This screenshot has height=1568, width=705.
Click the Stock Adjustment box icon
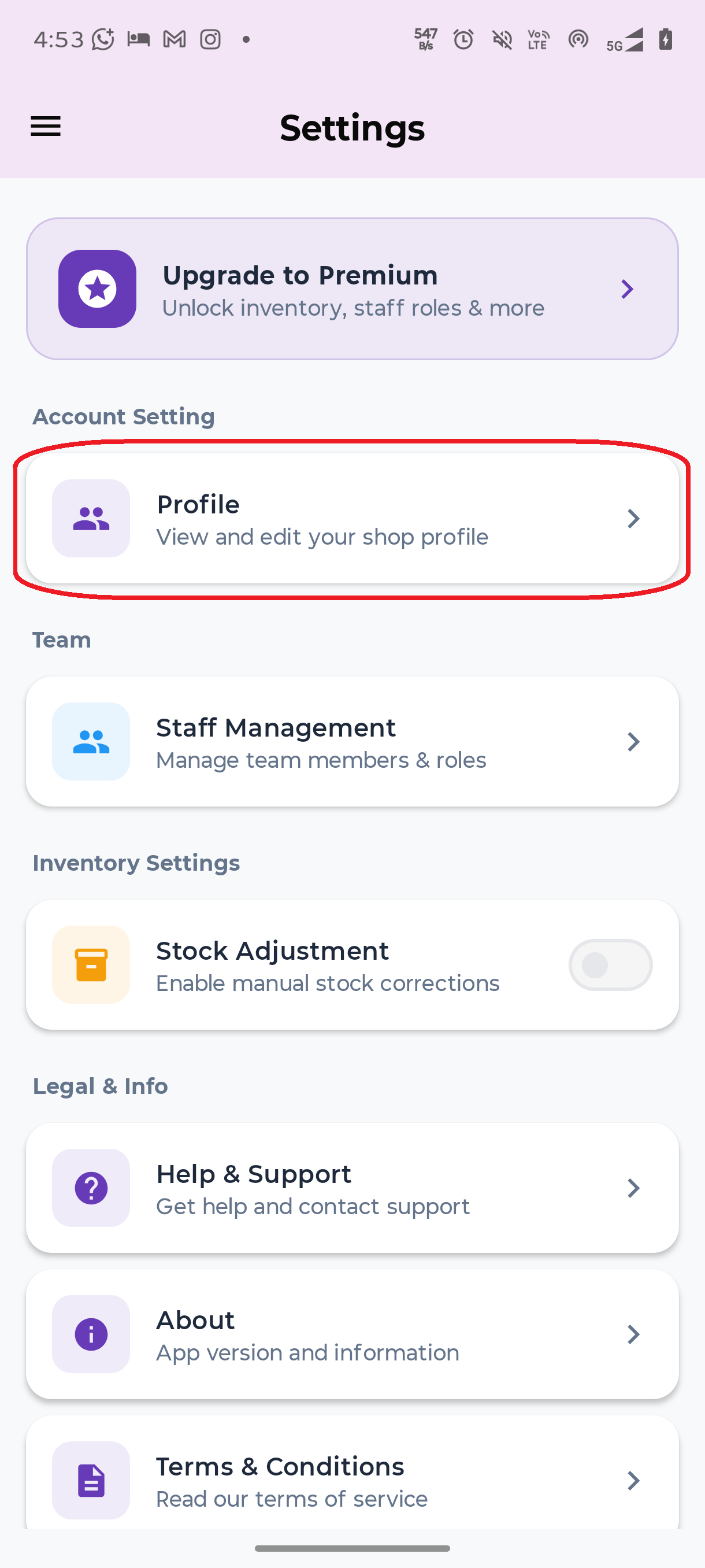point(91,965)
